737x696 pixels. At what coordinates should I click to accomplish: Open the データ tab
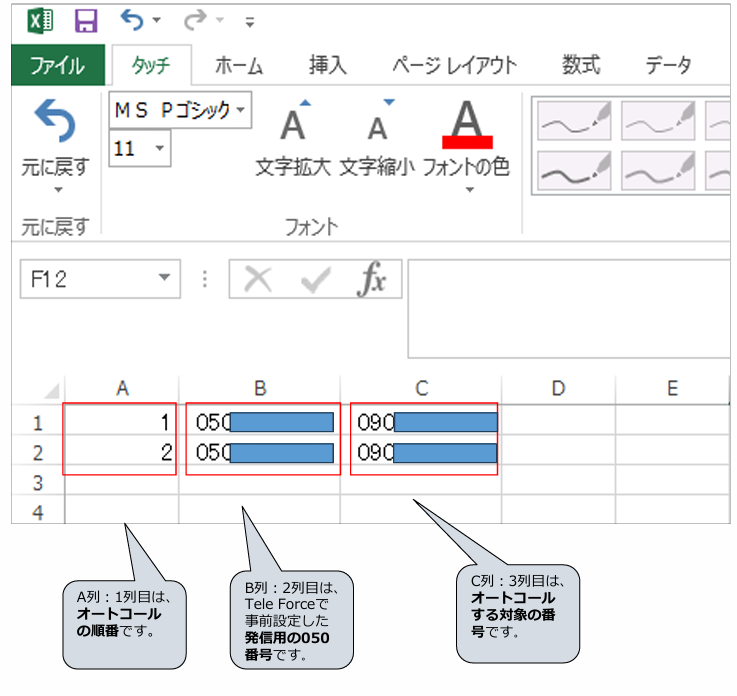click(668, 65)
